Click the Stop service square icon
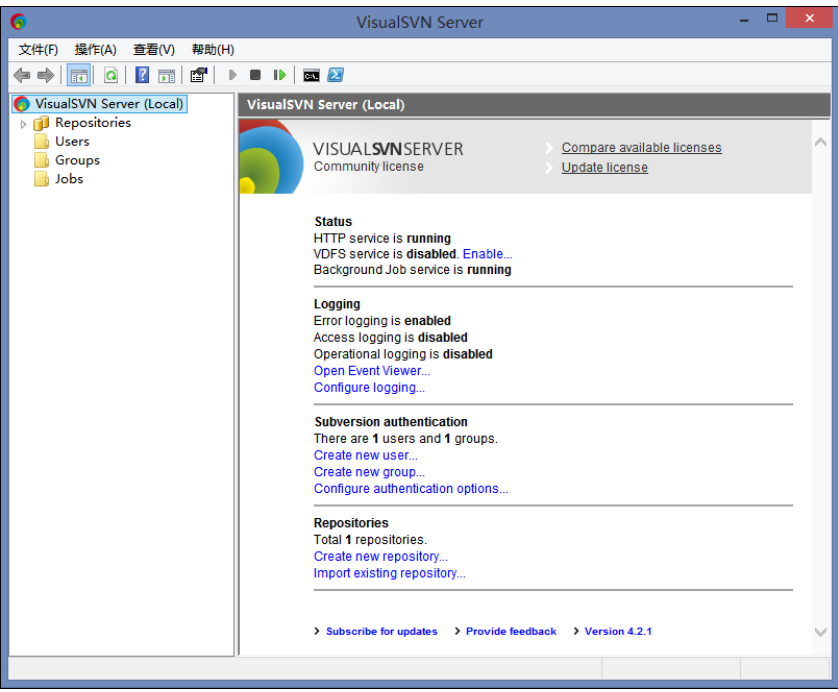Screen dimensions: 838x692 pyautogui.click(x=255, y=75)
